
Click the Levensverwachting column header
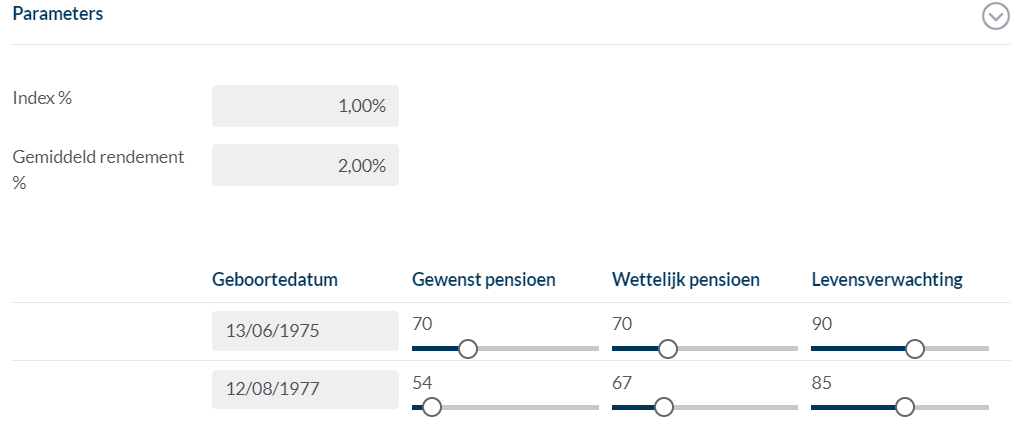coord(886,280)
